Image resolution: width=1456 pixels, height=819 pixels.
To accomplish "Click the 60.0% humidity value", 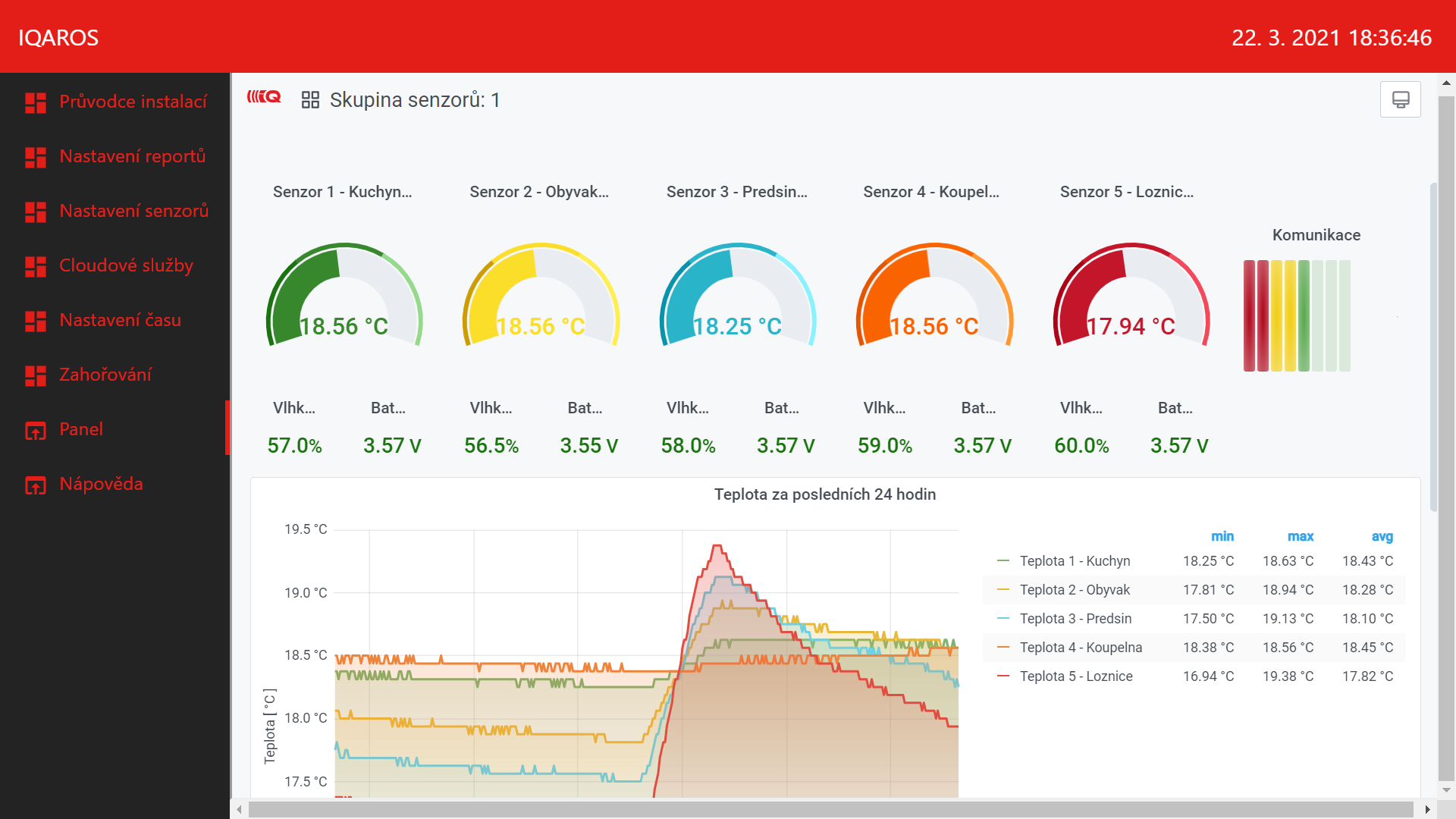I will tap(1081, 446).
